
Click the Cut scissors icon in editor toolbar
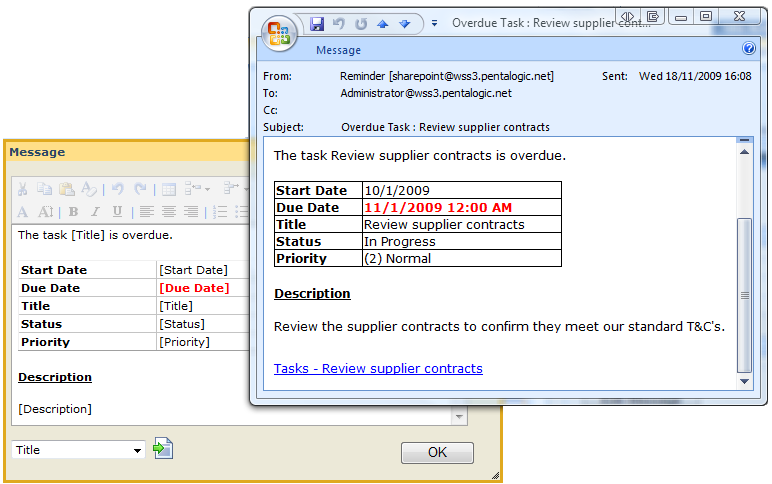(22, 189)
